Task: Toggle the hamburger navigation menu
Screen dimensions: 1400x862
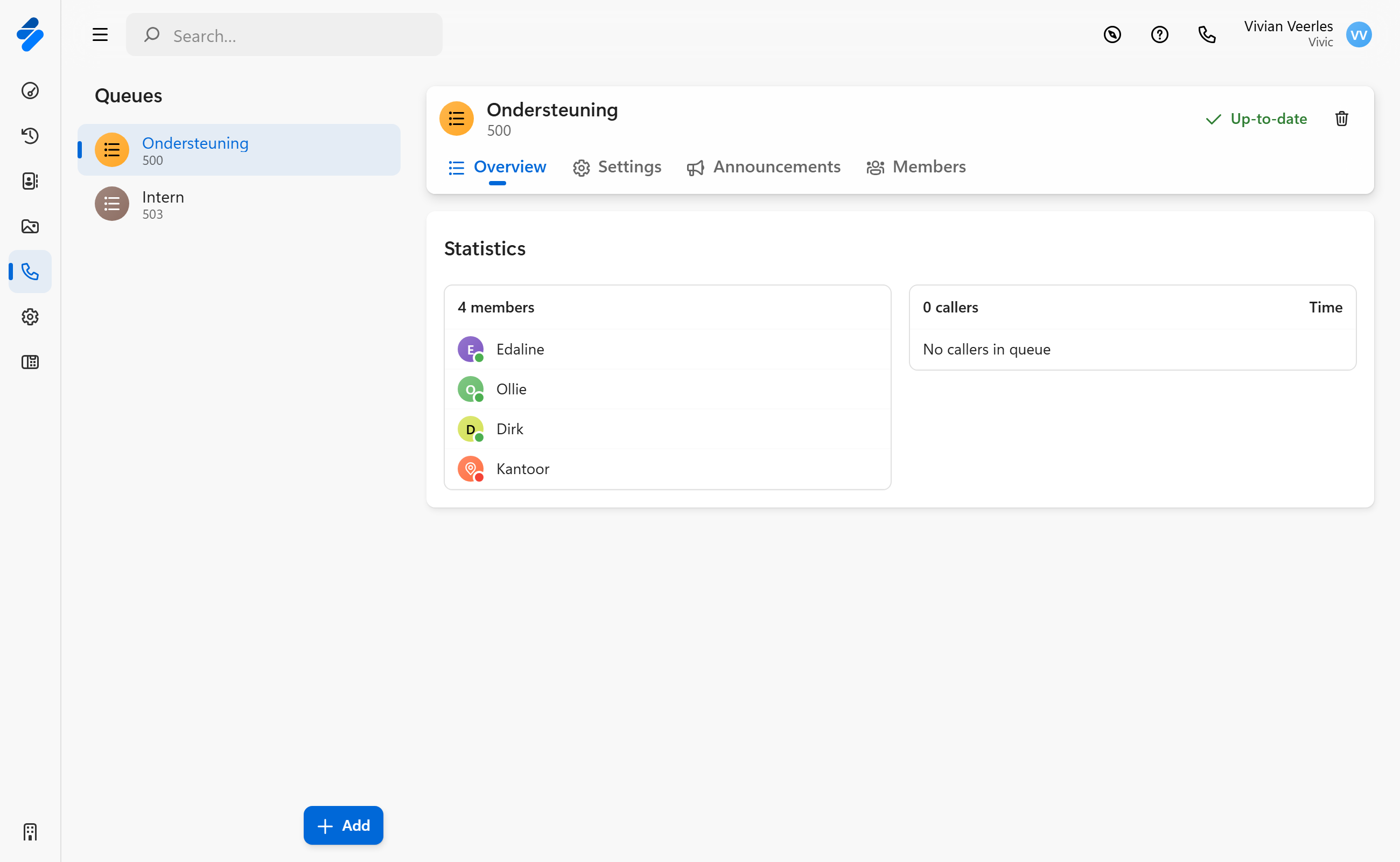Action: pyautogui.click(x=100, y=35)
